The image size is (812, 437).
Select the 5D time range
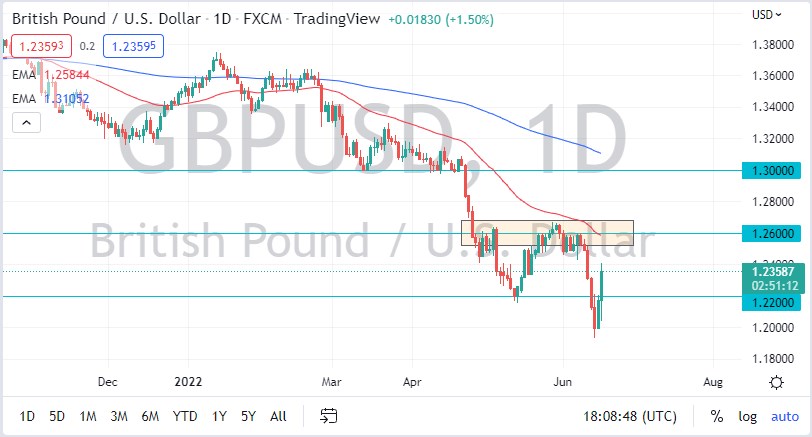pos(57,416)
